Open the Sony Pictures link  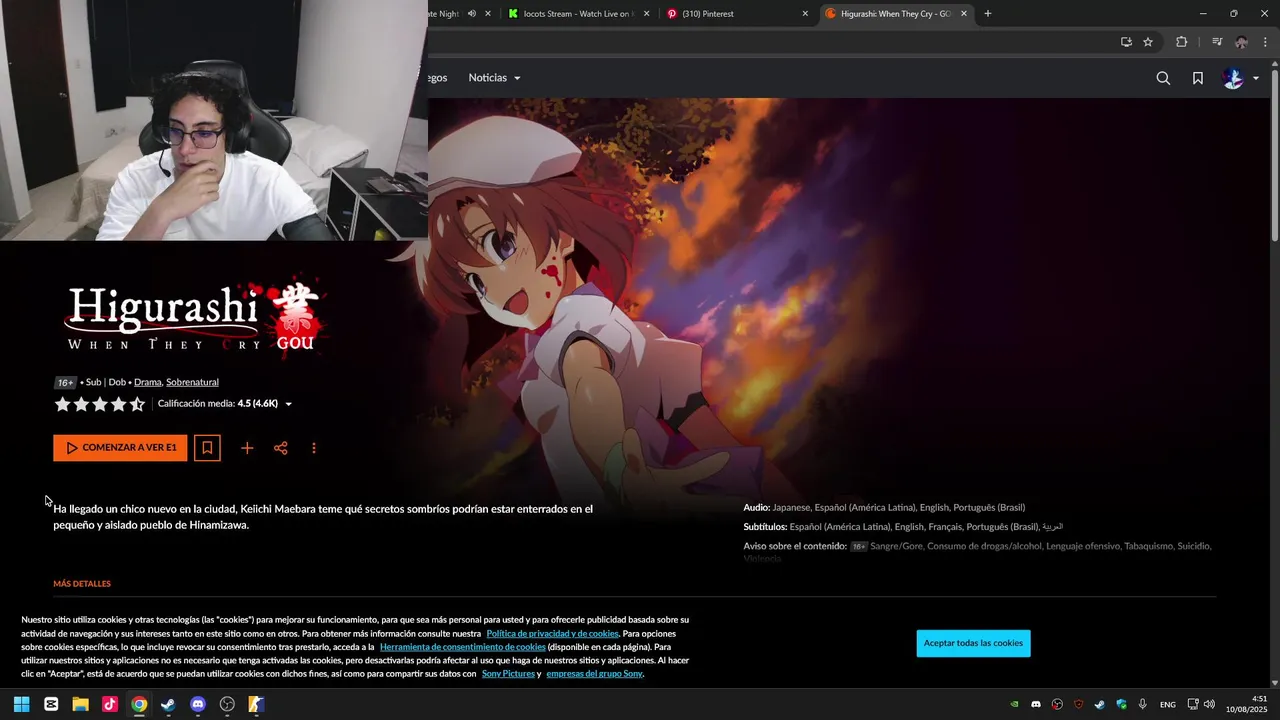pos(508,674)
